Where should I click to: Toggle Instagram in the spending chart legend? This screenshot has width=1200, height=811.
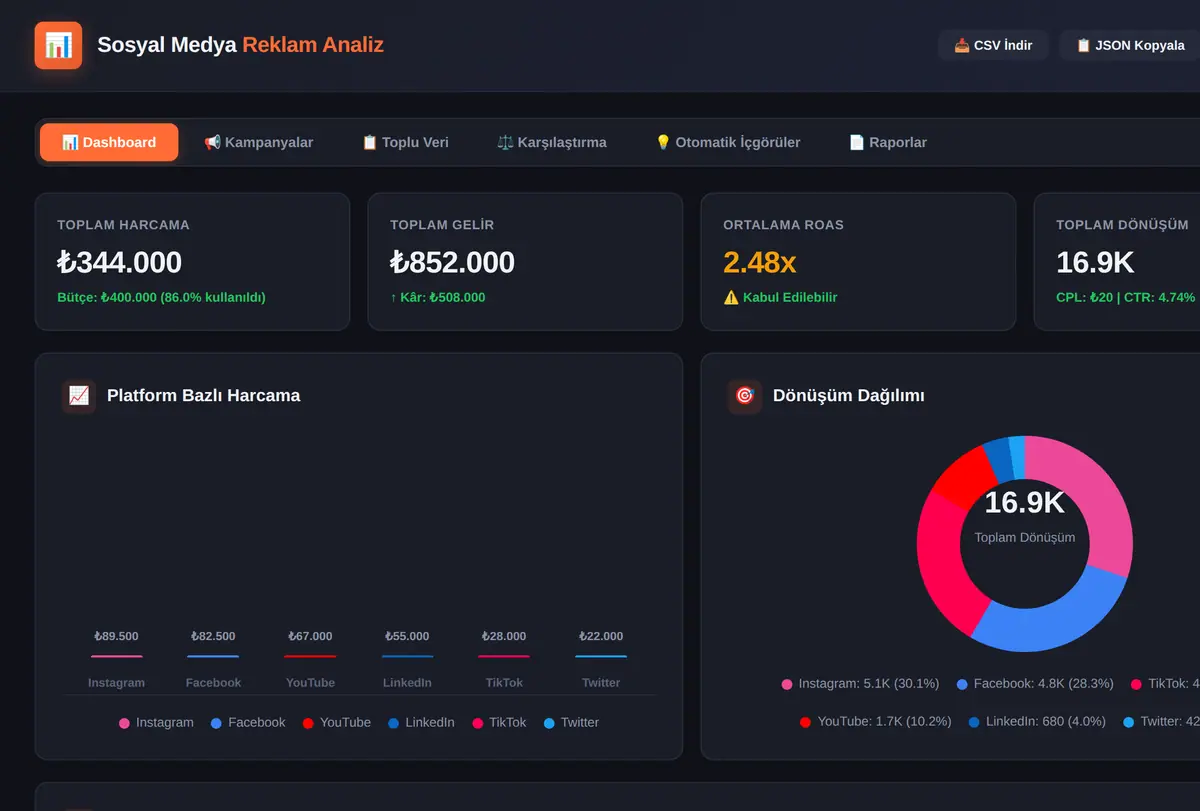[x=156, y=722]
